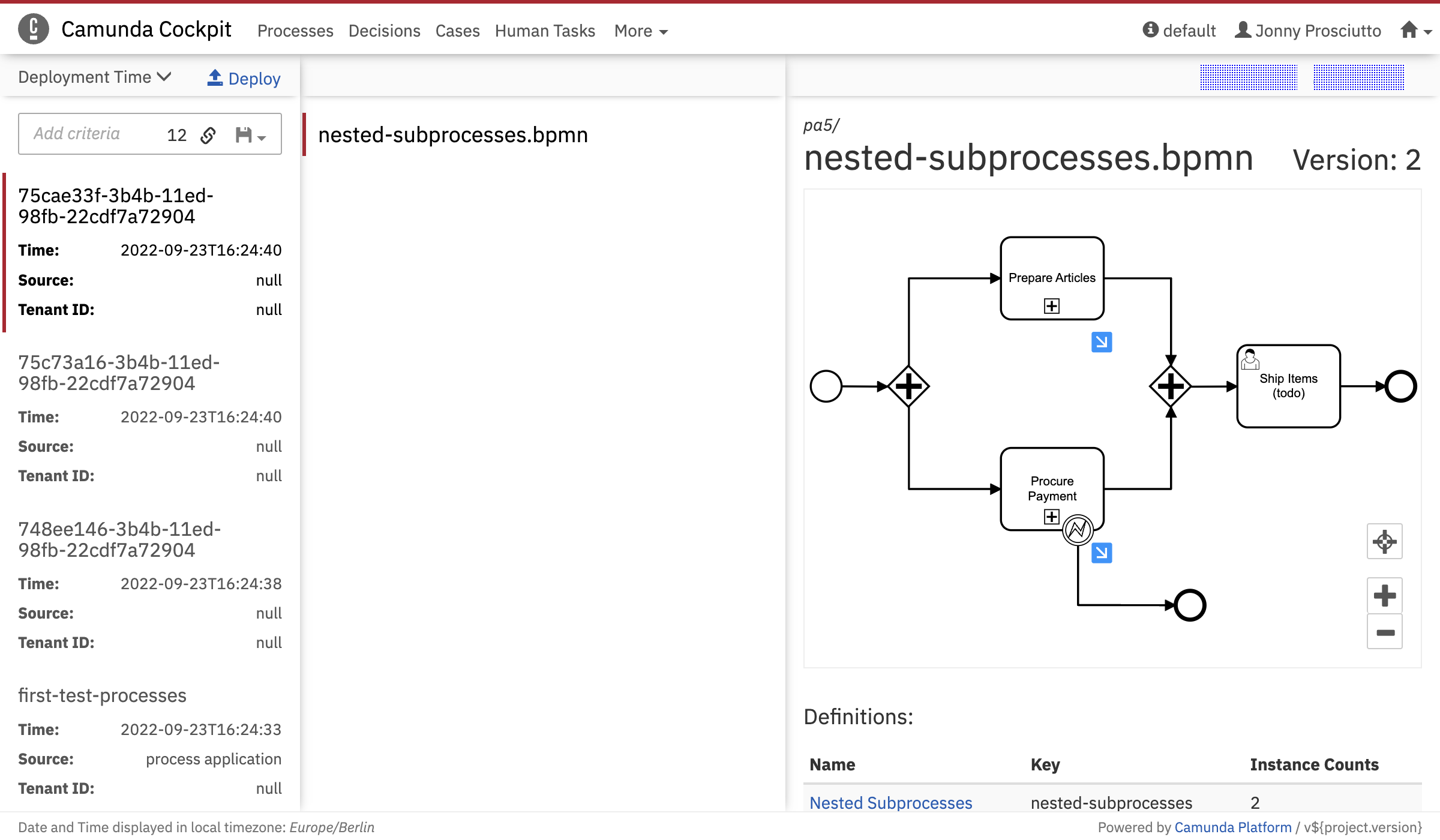
Task: Click the first blue patterned button
Action: 1249,77
